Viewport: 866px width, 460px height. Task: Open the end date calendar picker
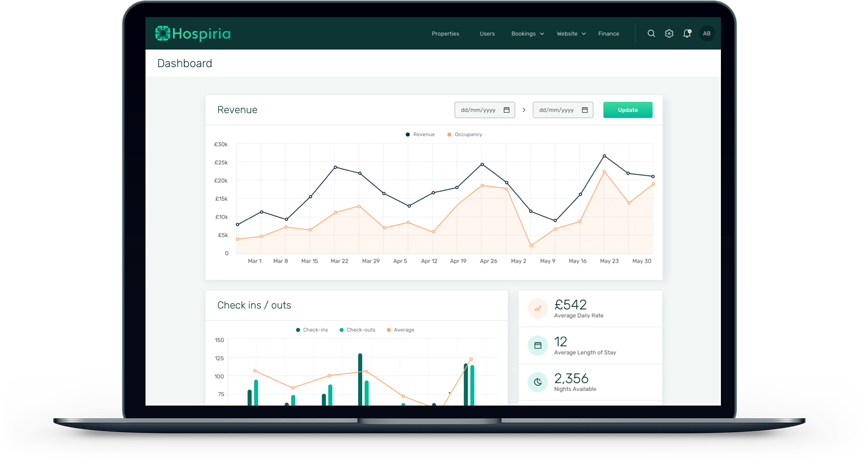[x=585, y=110]
